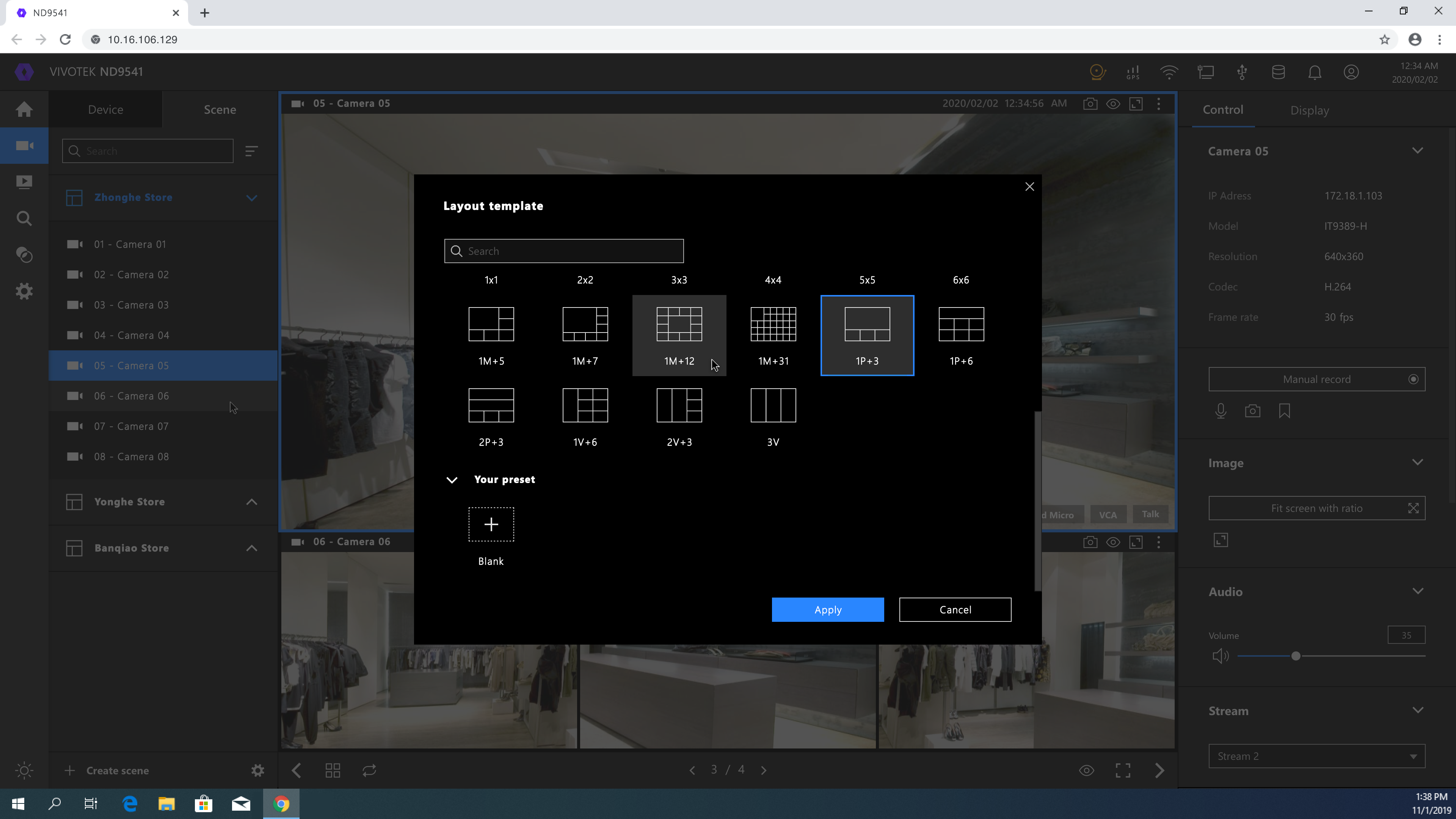The width and height of the screenshot is (1456, 819).
Task: Expand the Yonghe Store scene group
Action: pos(251,502)
